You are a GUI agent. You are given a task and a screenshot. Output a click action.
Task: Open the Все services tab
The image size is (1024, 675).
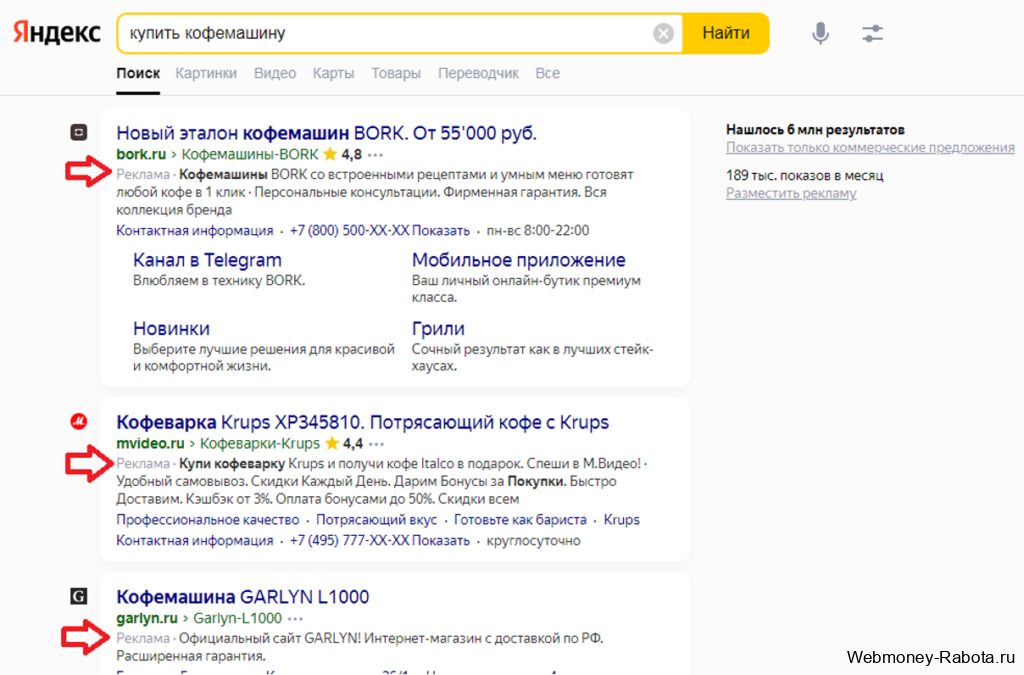coord(547,73)
